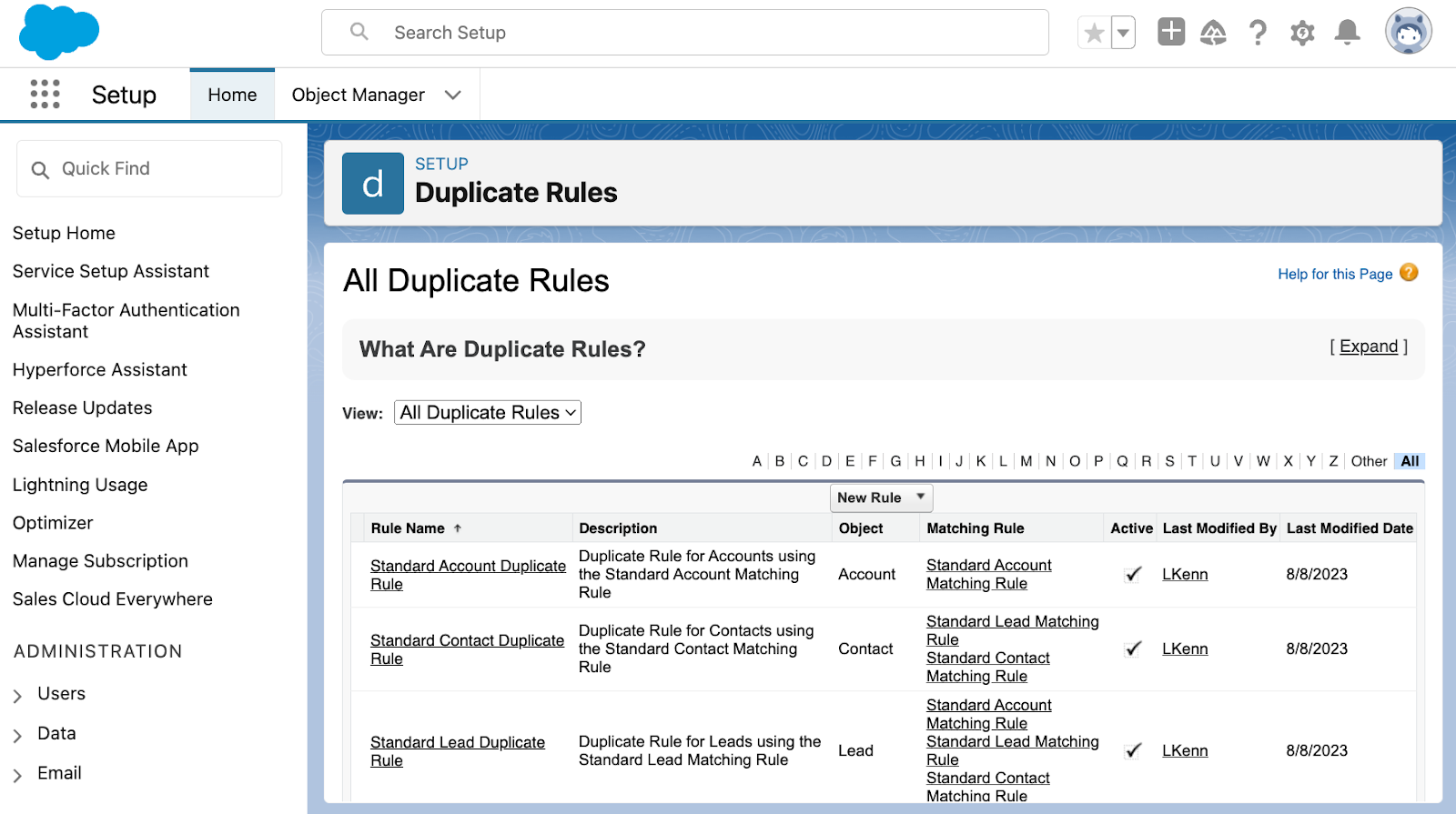Viewport: 1456px width, 814px height.
Task: Sort by Active column header
Action: pyautogui.click(x=1131, y=528)
